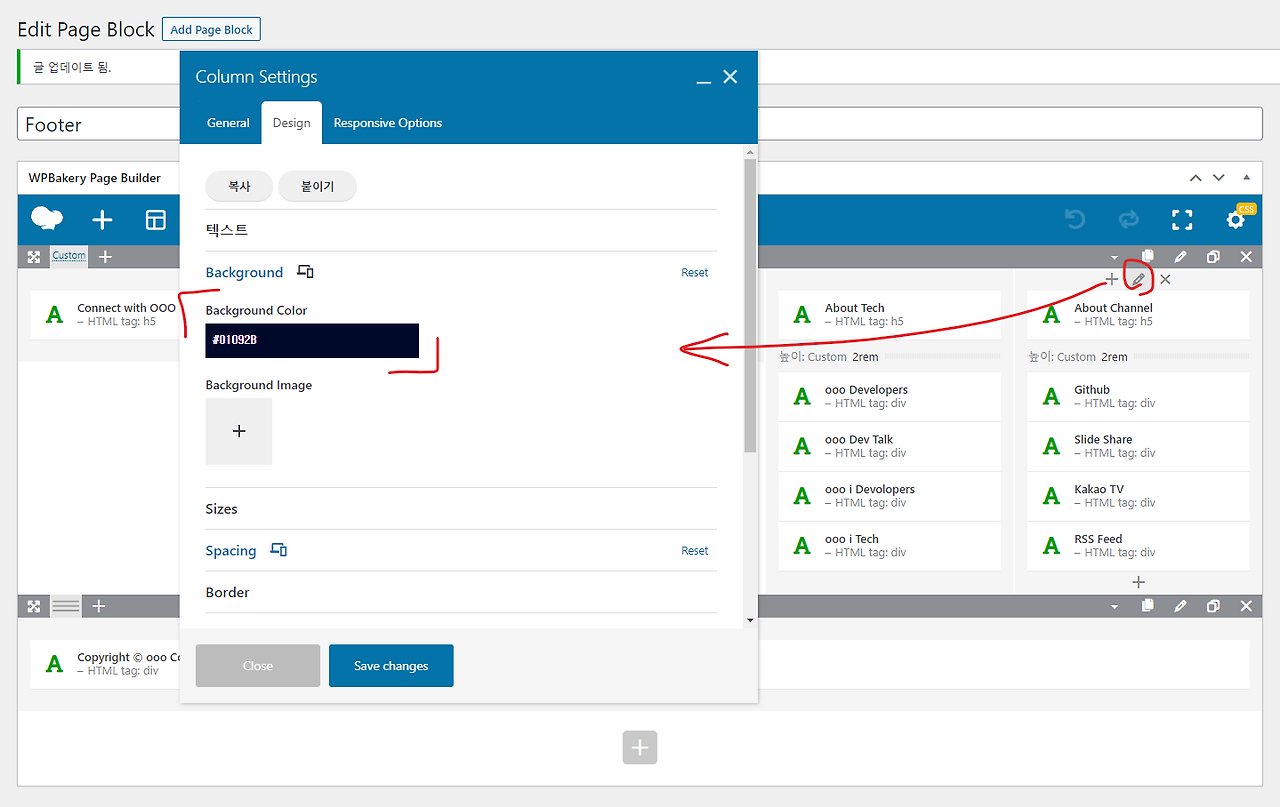Edit the Copyright row with pencil
This screenshot has height=807, width=1280.
1181,606
